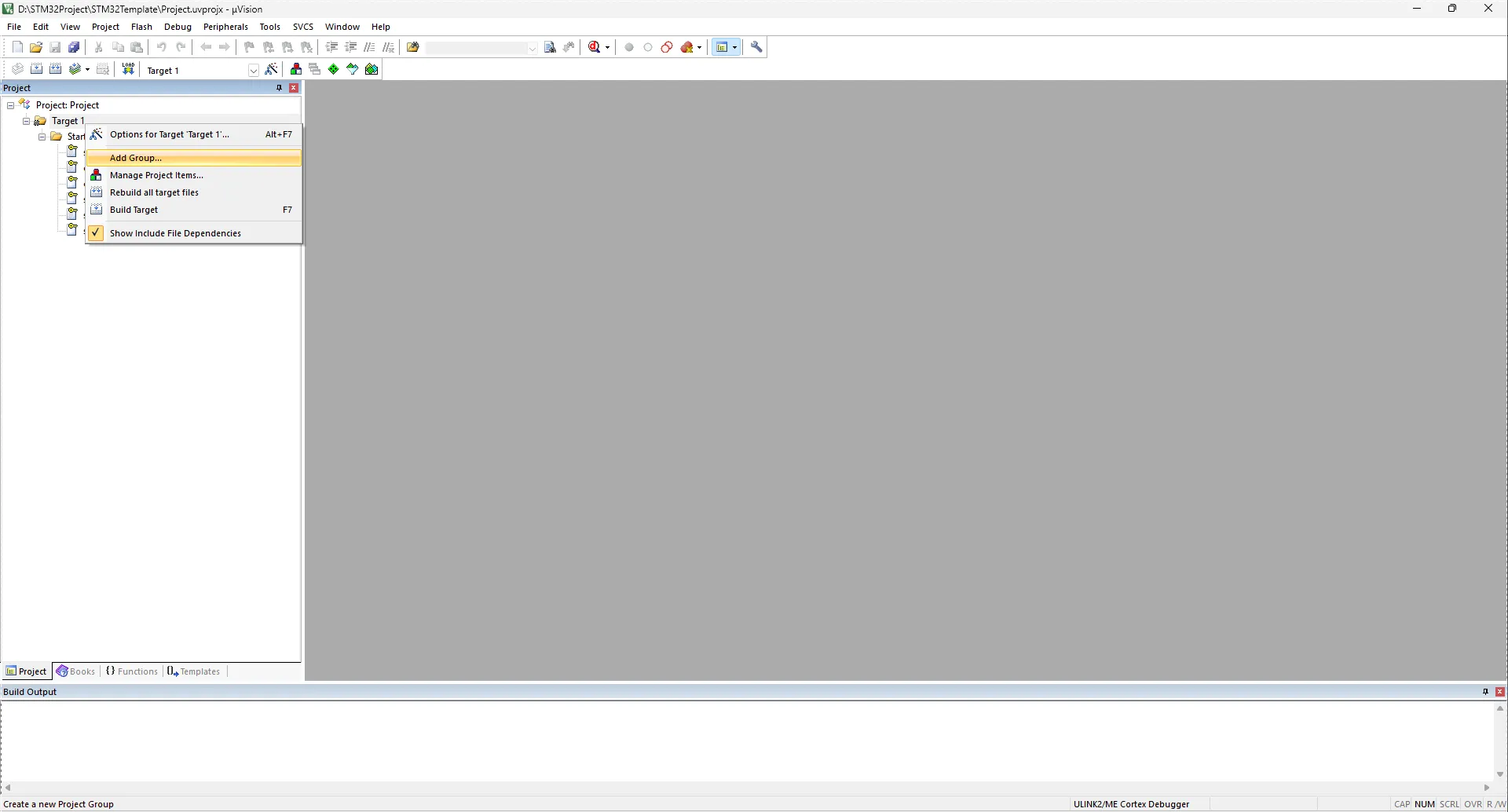Click the Find in Files toolbar icon
Screen dimensions: 1508x812
click(413, 47)
